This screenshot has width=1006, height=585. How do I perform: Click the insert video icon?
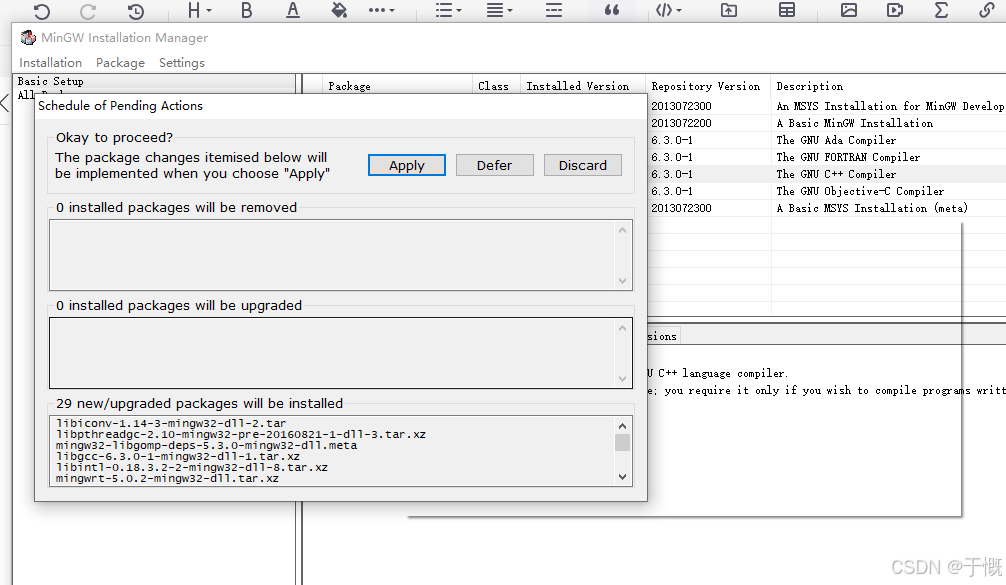[x=895, y=11]
